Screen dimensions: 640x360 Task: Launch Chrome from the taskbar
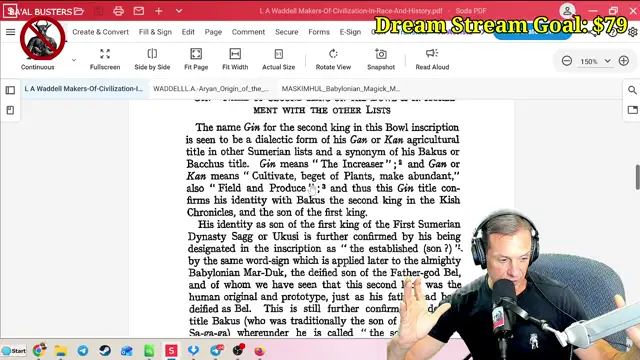pos(39,350)
